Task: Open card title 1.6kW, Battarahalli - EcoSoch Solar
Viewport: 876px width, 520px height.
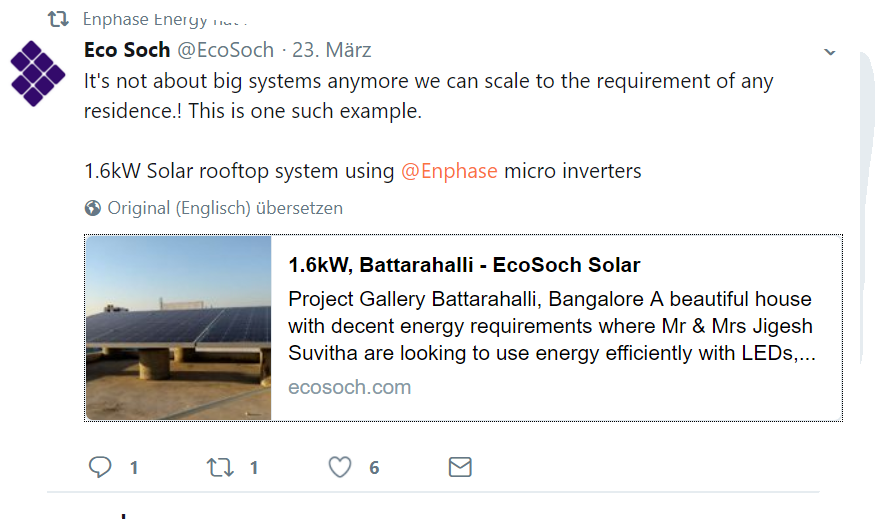Action: coord(464,265)
